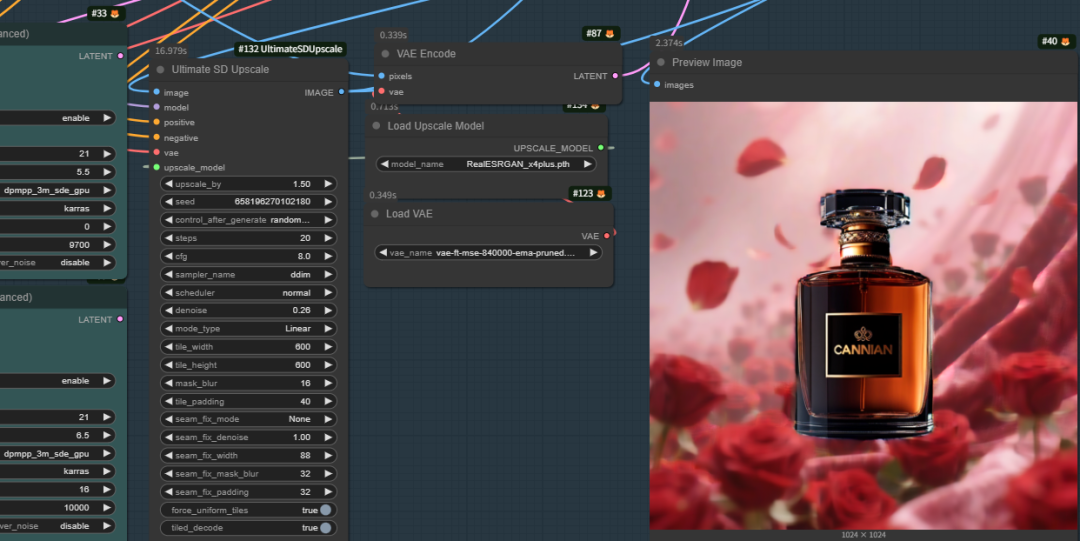The width and height of the screenshot is (1080, 541).
Task: Decrease upscale_by with left arrow
Action: tap(169, 184)
